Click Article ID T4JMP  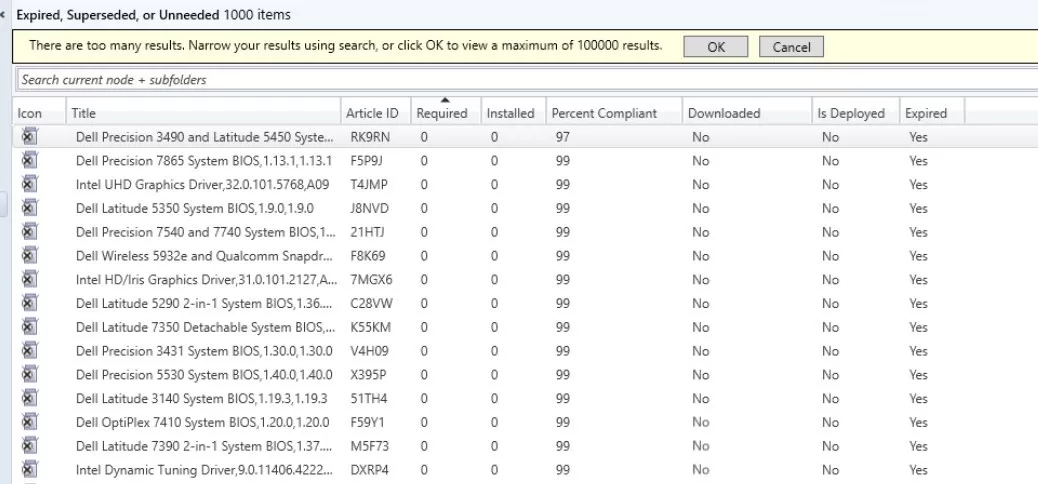point(369,185)
